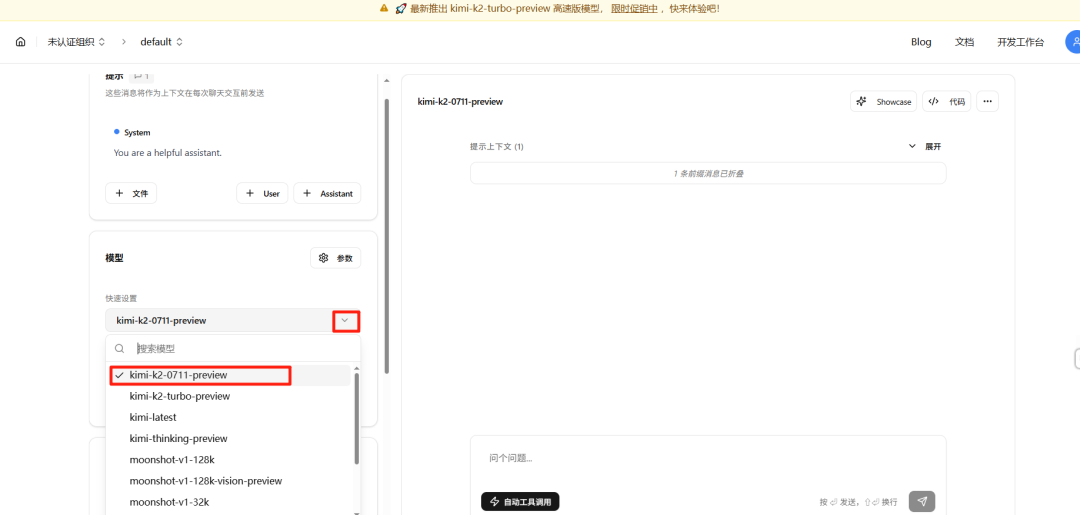
Task: Click the left panel vertical scrollbar
Action: click(387, 235)
